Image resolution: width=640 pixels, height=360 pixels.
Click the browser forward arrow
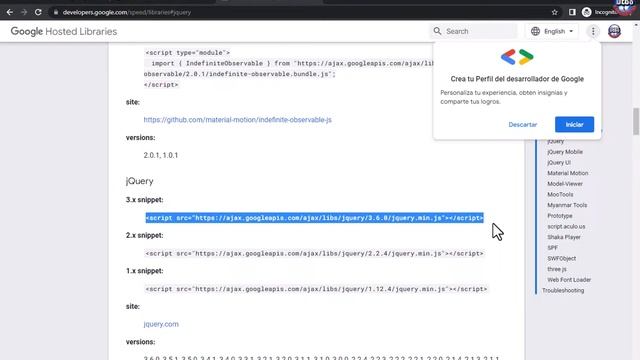tap(24, 12)
